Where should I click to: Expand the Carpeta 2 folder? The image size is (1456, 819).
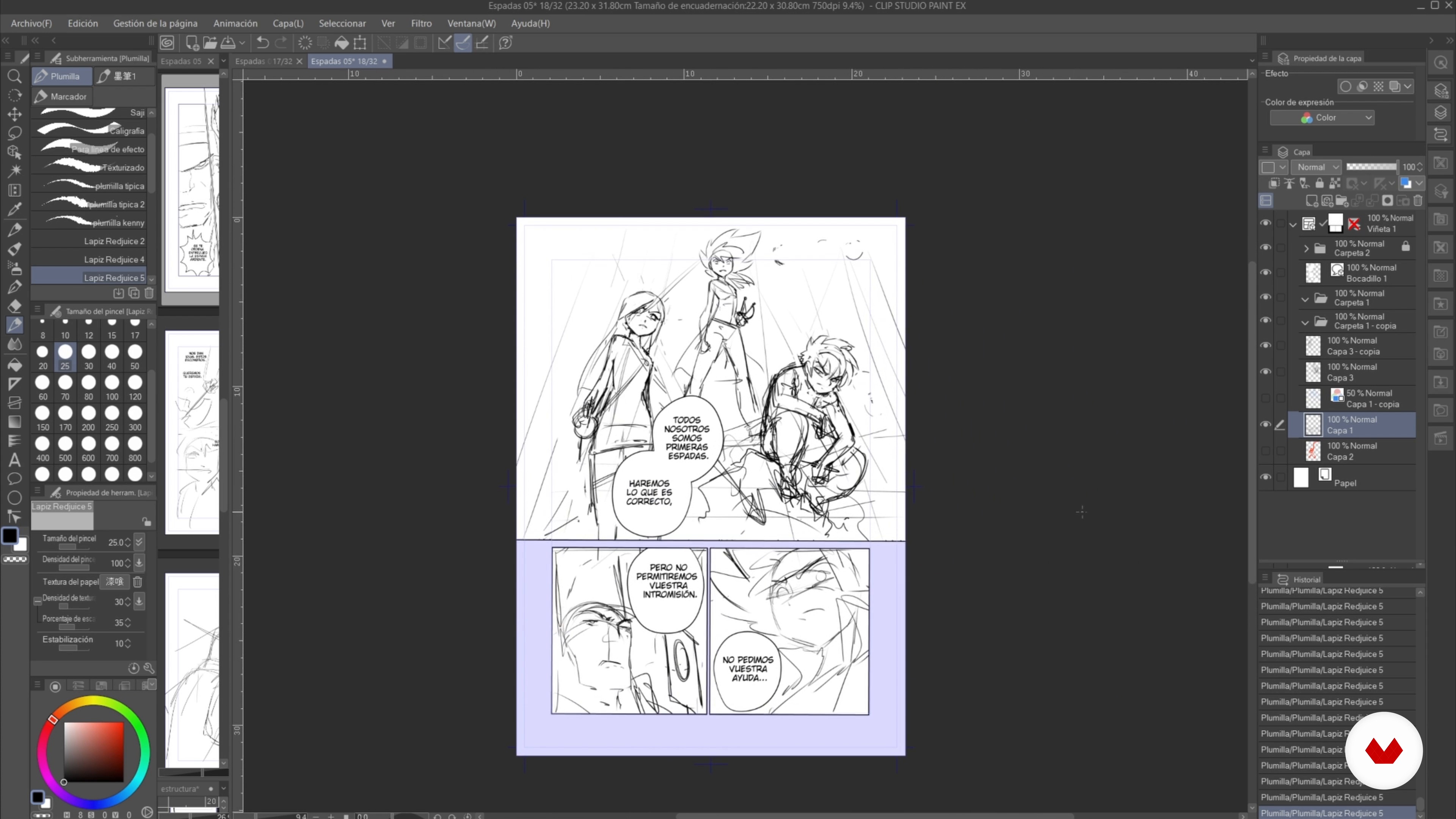click(x=1305, y=248)
